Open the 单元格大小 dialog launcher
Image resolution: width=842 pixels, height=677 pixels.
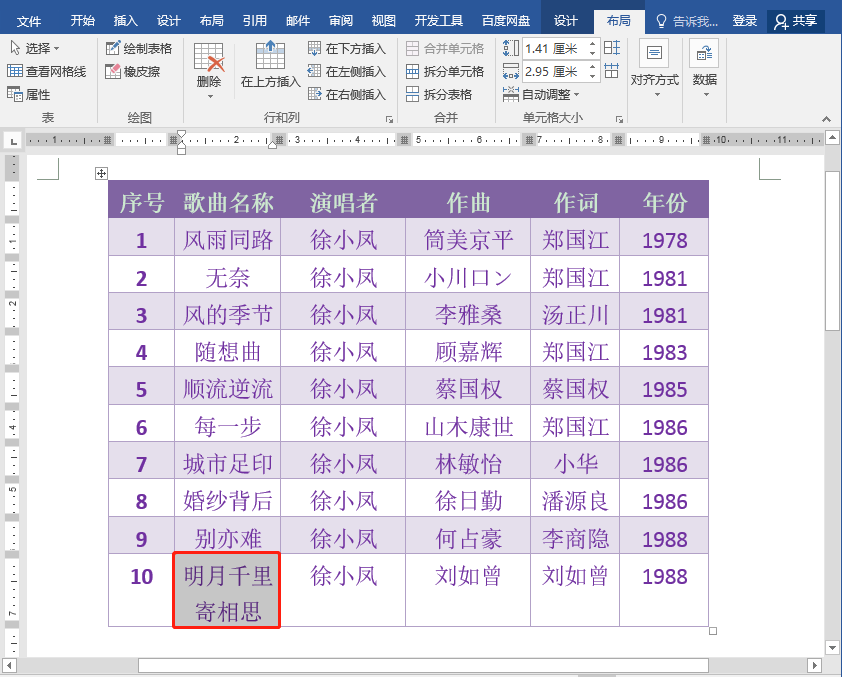619,119
